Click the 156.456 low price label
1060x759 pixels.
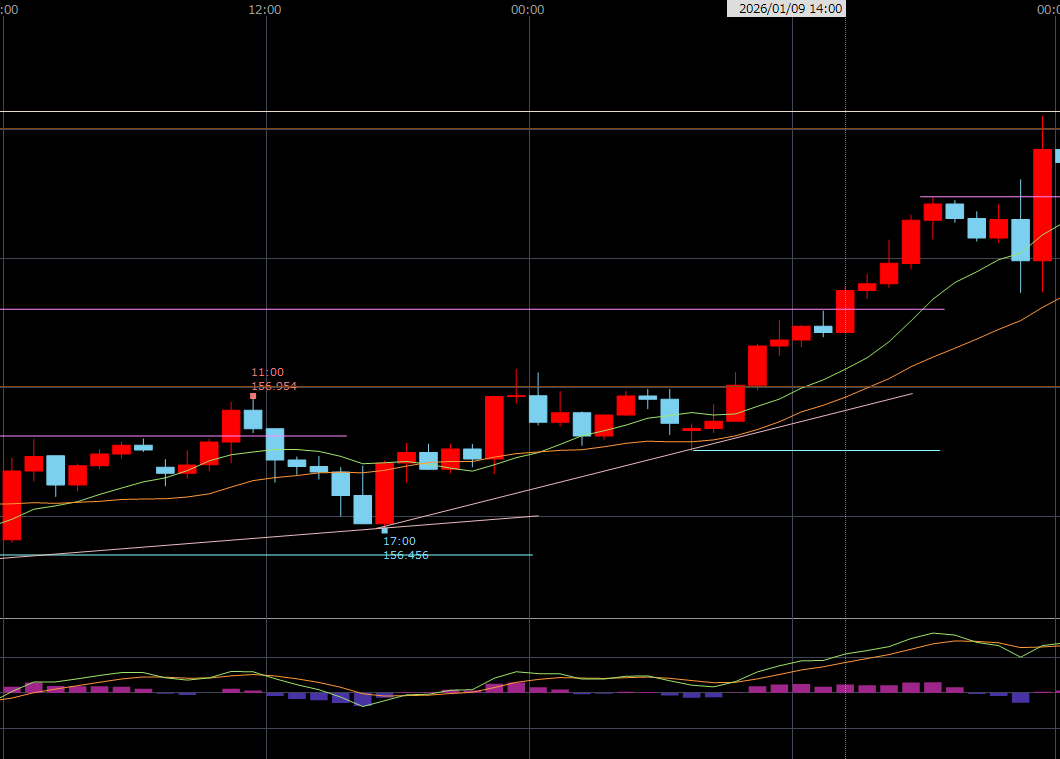406,555
